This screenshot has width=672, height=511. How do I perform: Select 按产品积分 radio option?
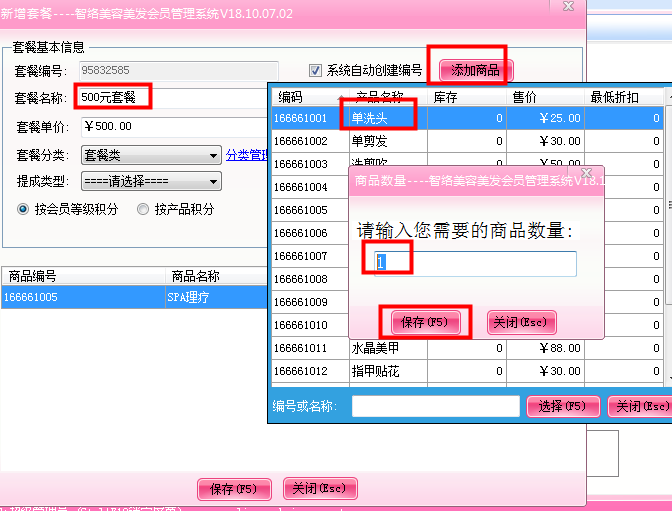(x=144, y=209)
